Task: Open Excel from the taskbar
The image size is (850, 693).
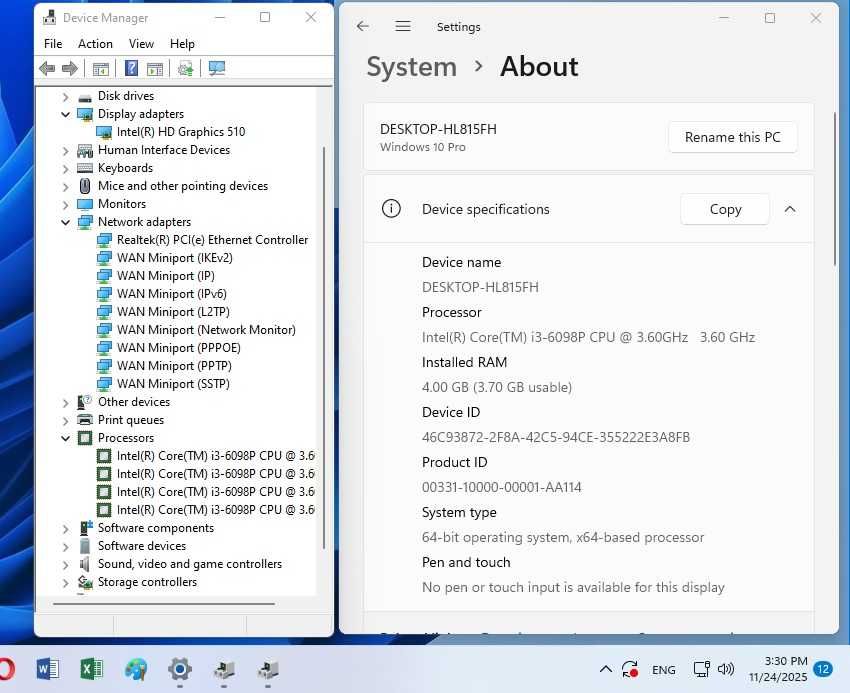Action: [92, 669]
